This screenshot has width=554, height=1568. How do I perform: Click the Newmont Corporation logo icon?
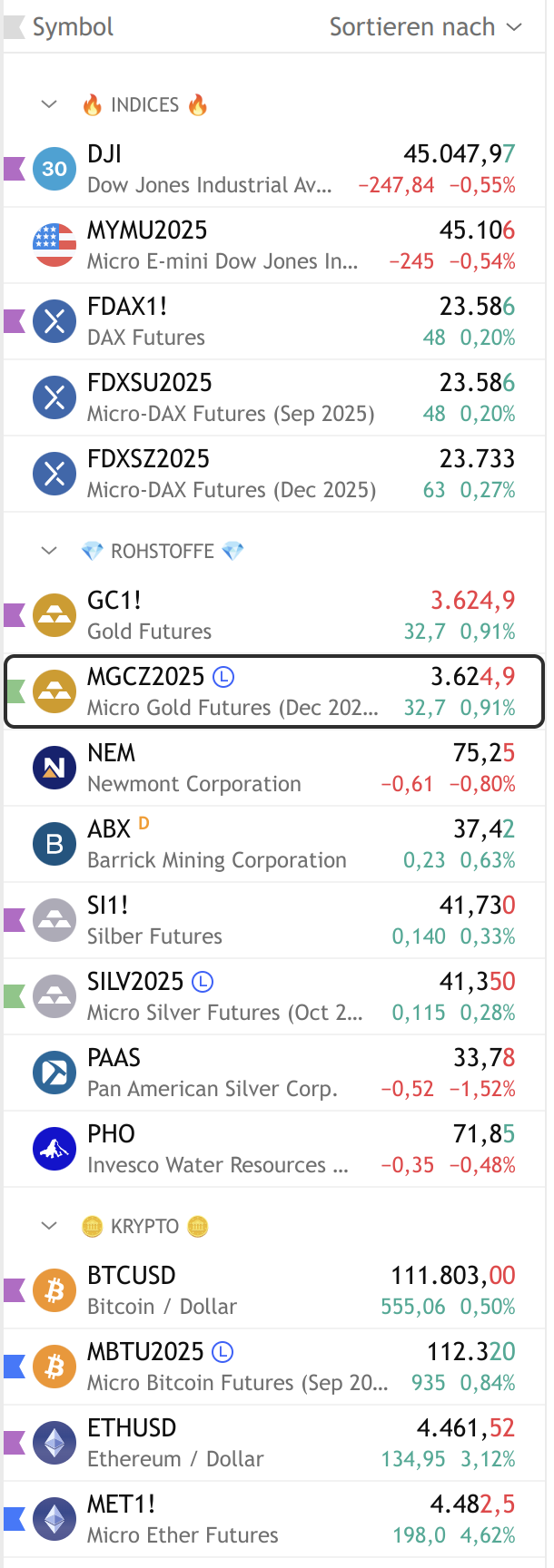(x=54, y=768)
